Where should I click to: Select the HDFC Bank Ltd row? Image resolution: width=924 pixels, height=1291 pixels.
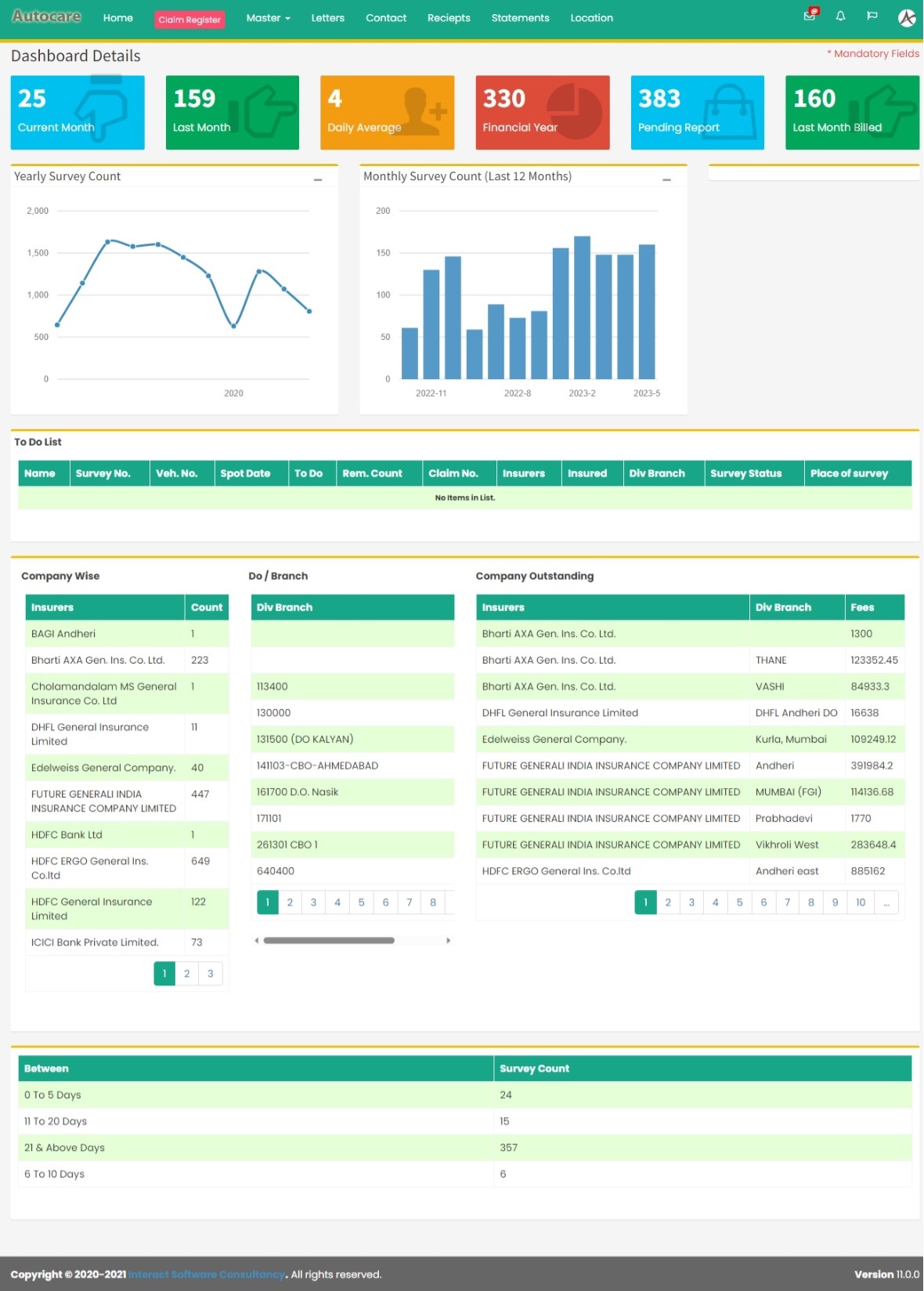coord(127,835)
